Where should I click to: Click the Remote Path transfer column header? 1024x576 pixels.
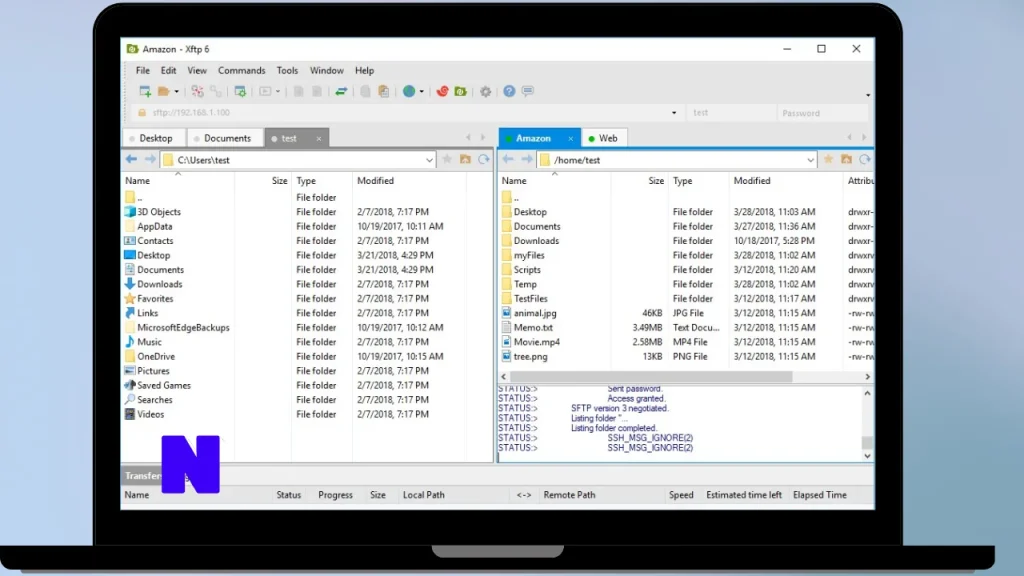(569, 495)
